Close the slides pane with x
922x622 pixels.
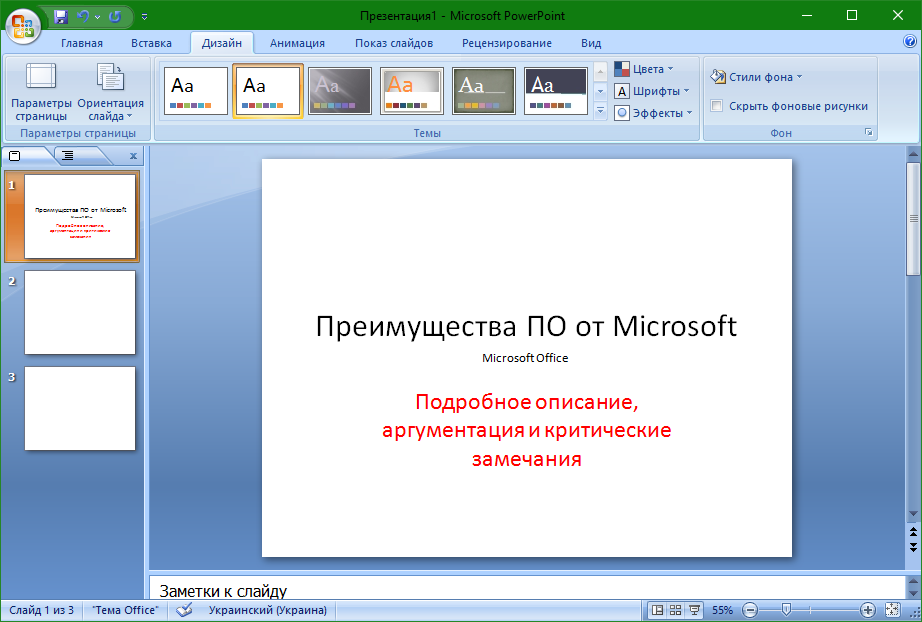coord(133,156)
